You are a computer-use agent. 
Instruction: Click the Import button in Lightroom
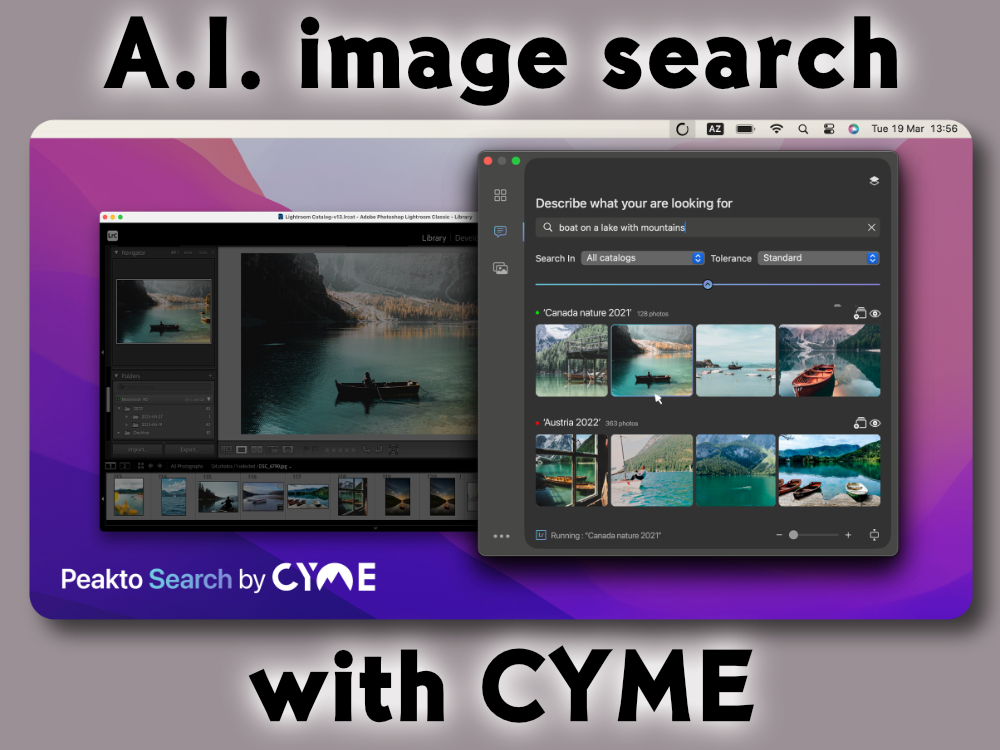coord(137,450)
